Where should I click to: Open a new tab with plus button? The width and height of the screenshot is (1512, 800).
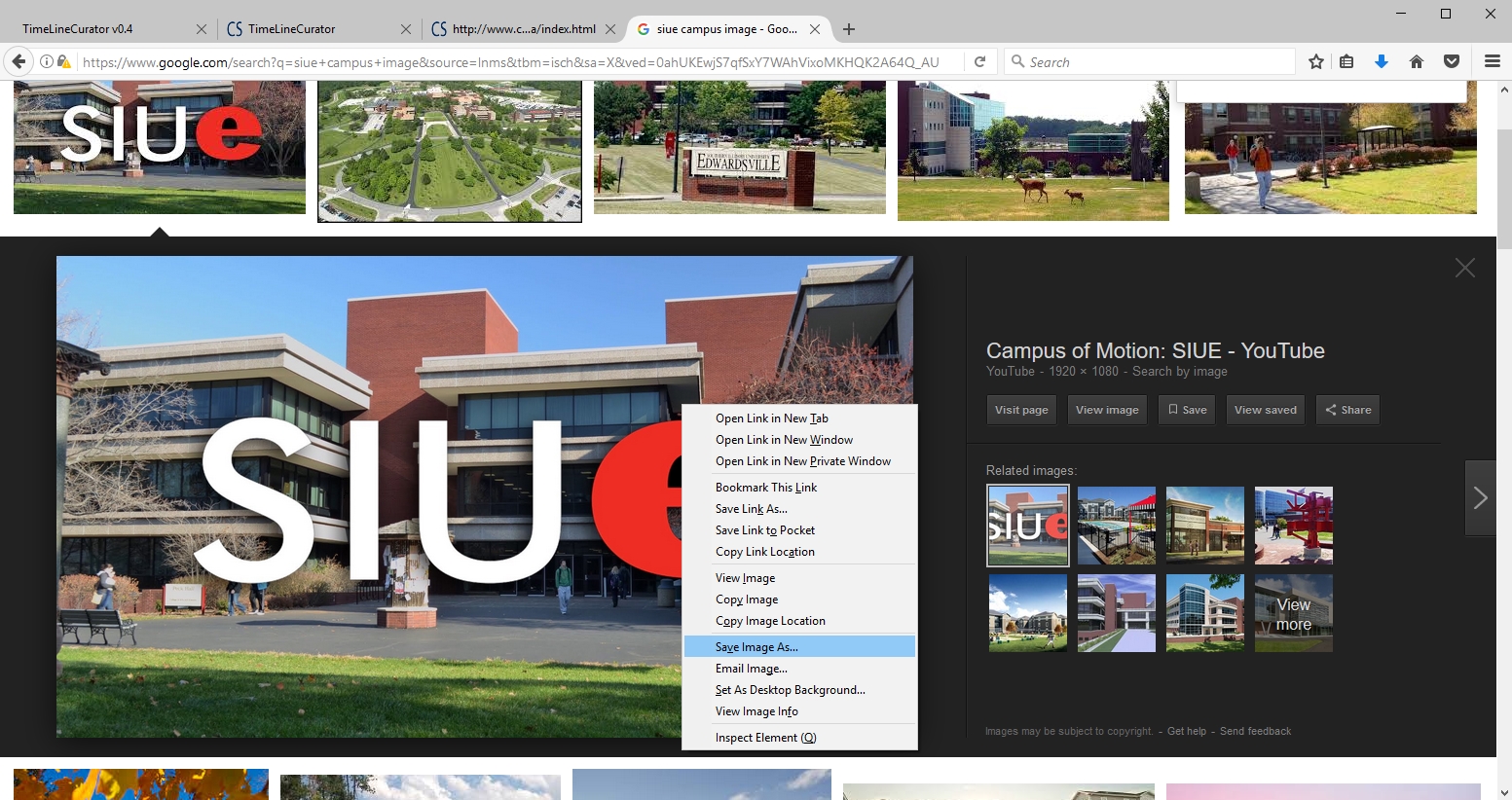[x=849, y=29]
